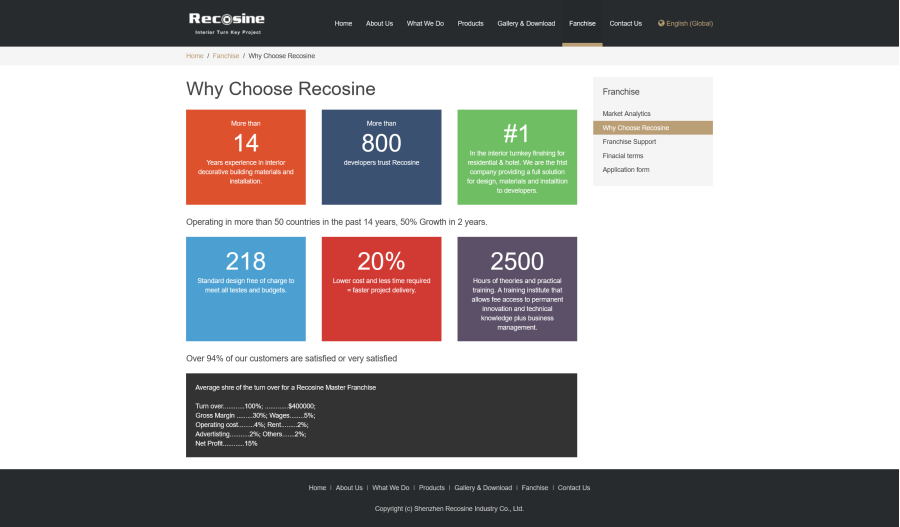The image size is (900, 527).
Task: Click the green #1 stat tile
Action: pos(517,157)
